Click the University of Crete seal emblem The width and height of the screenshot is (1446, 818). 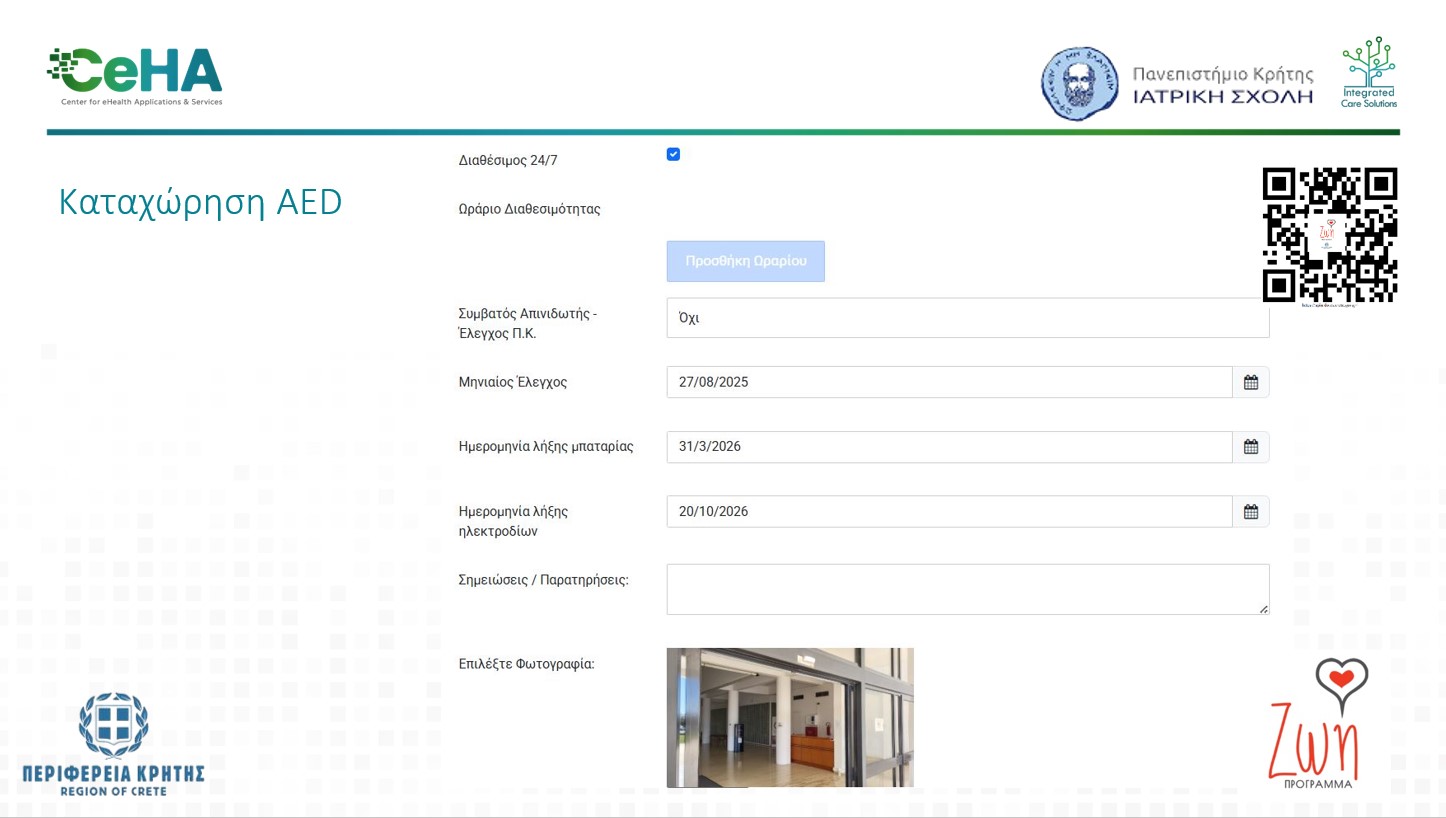1079,83
